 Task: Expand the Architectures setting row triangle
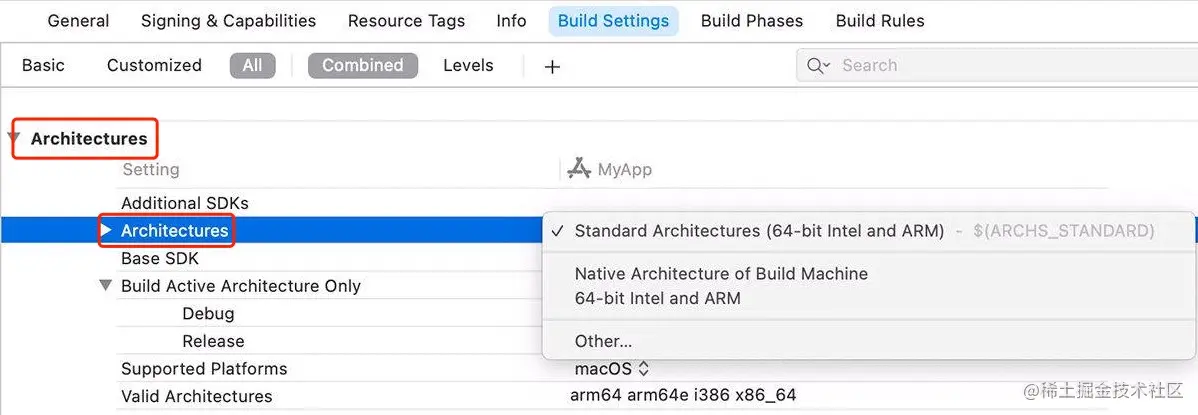click(107, 231)
